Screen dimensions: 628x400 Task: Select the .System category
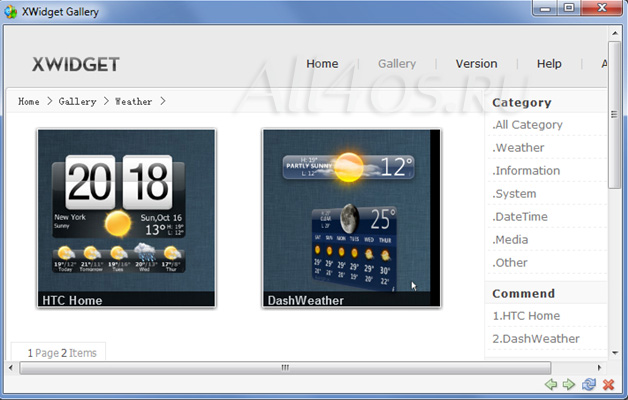tap(514, 194)
